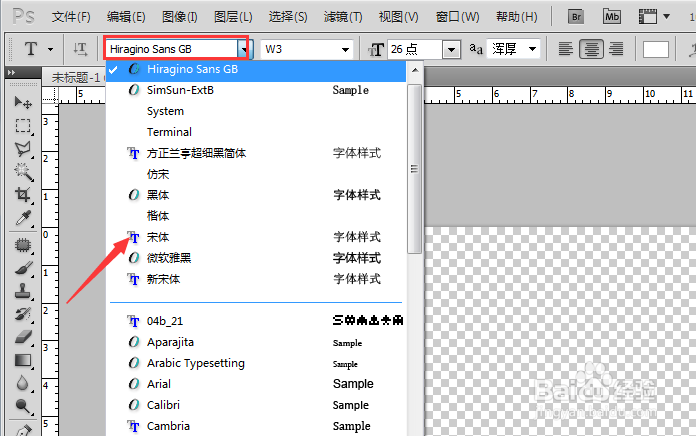The height and width of the screenshot is (436, 696).
Task: Choose the 宋体 font
Action: pyautogui.click(x=256, y=237)
